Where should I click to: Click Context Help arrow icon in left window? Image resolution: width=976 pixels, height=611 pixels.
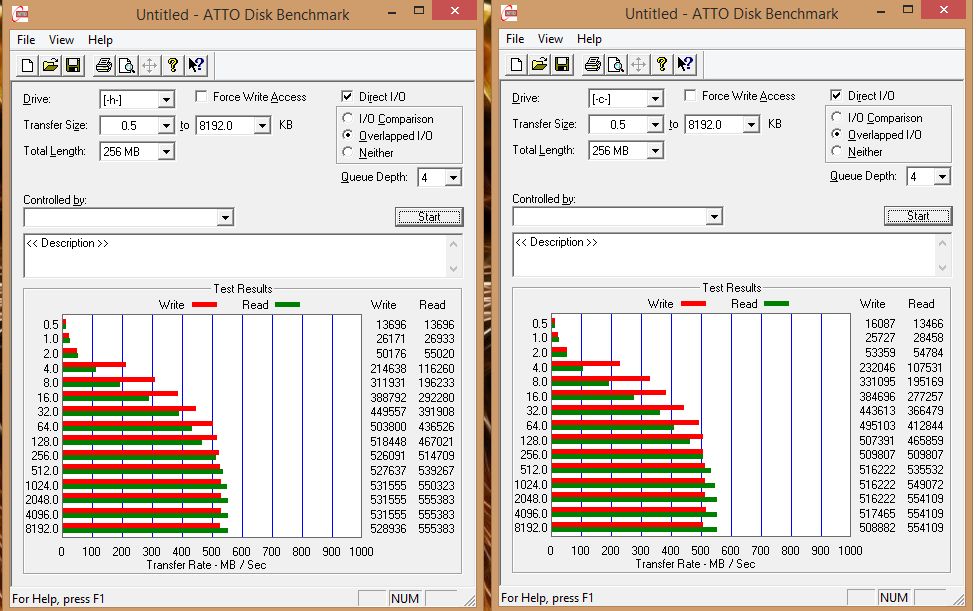click(x=196, y=65)
